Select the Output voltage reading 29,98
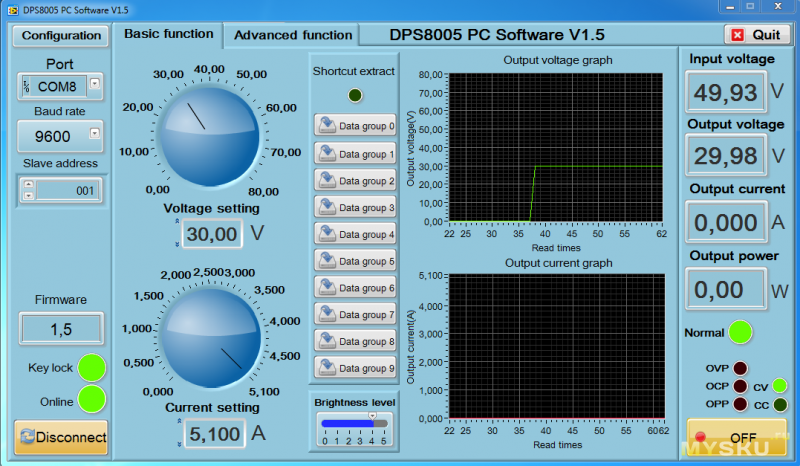 click(726, 155)
